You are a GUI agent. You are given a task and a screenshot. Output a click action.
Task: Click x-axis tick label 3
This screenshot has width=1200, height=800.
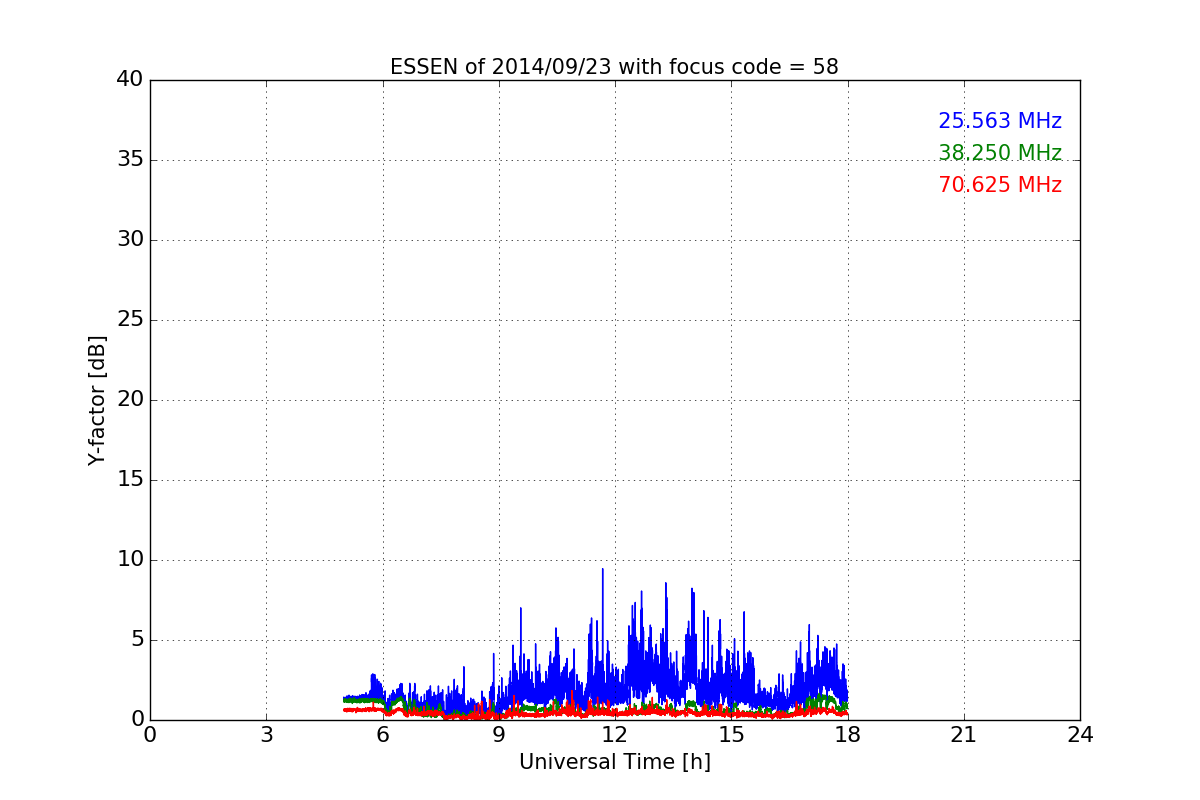coord(266,735)
